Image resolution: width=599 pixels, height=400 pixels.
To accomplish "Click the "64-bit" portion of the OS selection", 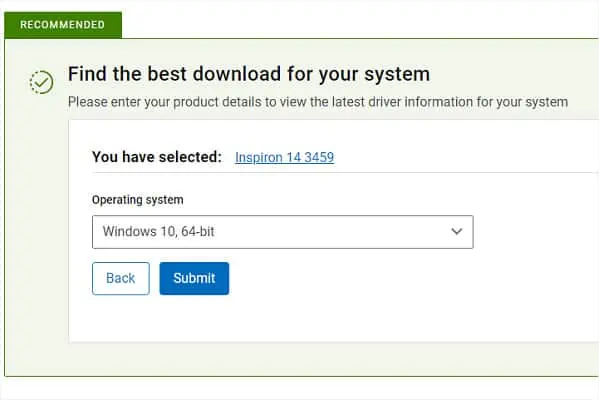I will click(x=198, y=232).
